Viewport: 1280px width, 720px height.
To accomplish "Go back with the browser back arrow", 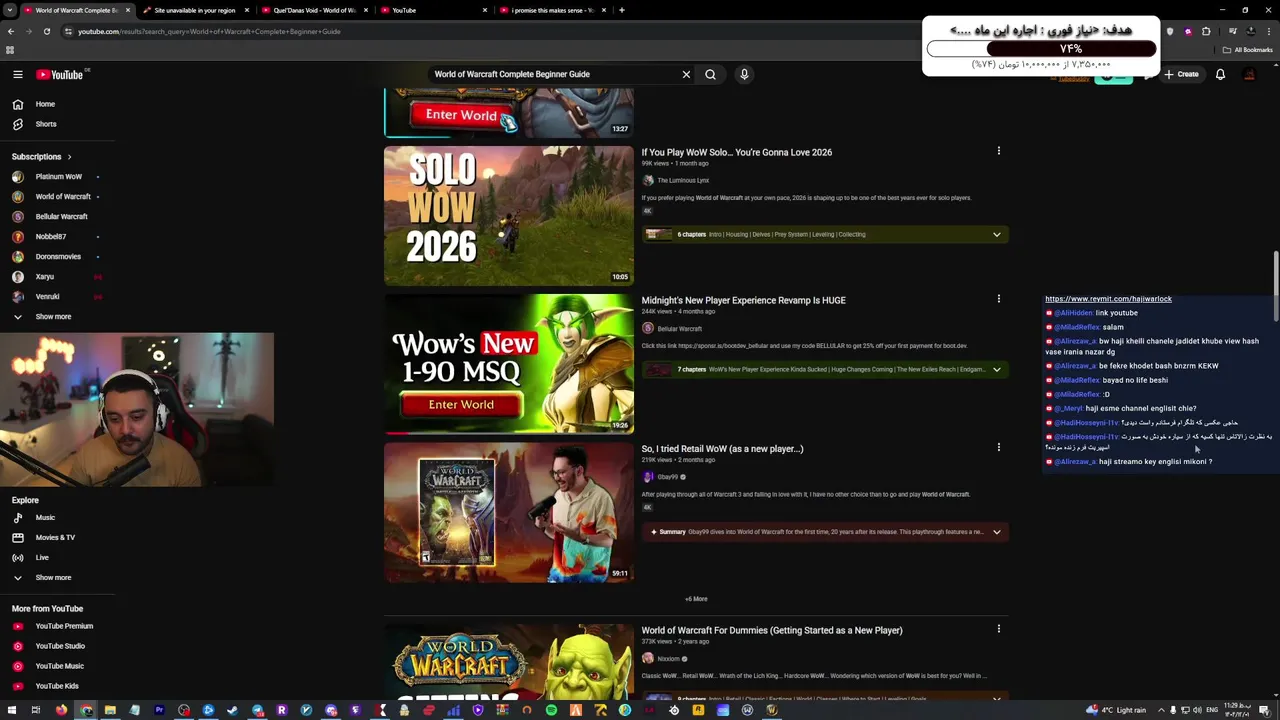I will point(11,31).
